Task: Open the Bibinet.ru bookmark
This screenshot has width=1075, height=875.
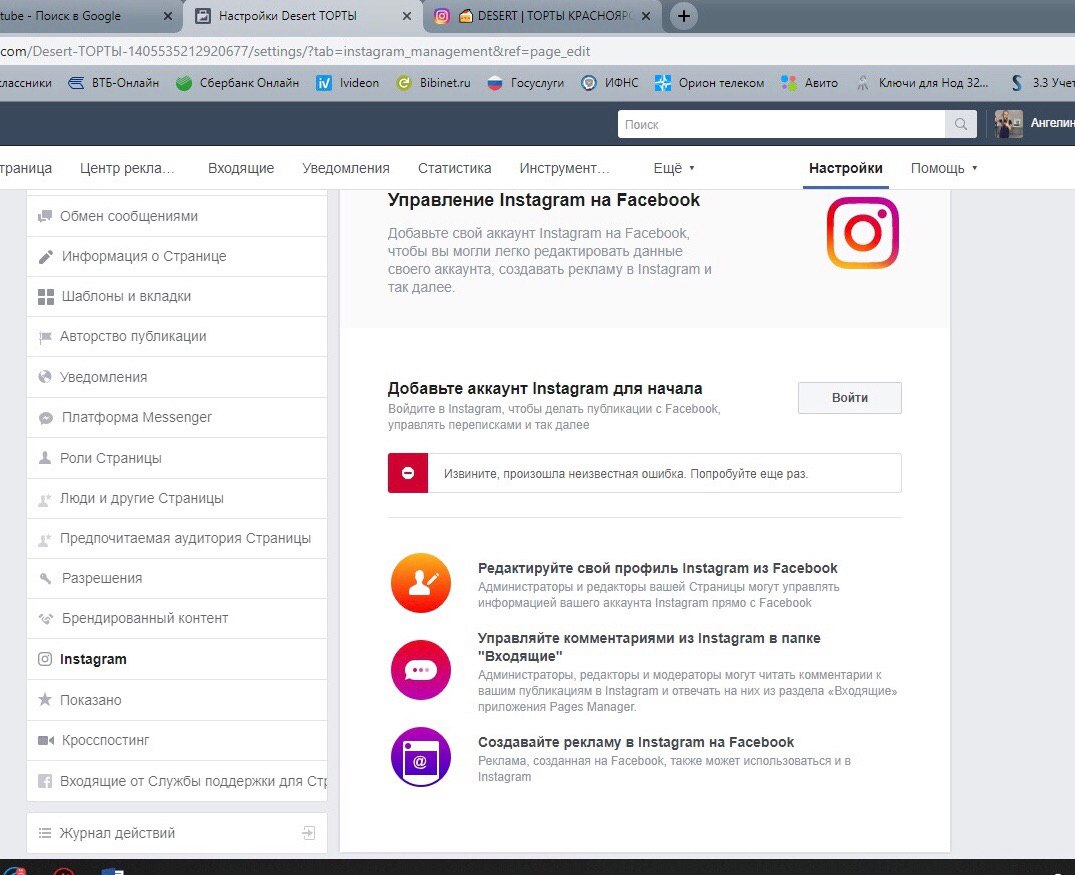Action: pyautogui.click(x=434, y=83)
